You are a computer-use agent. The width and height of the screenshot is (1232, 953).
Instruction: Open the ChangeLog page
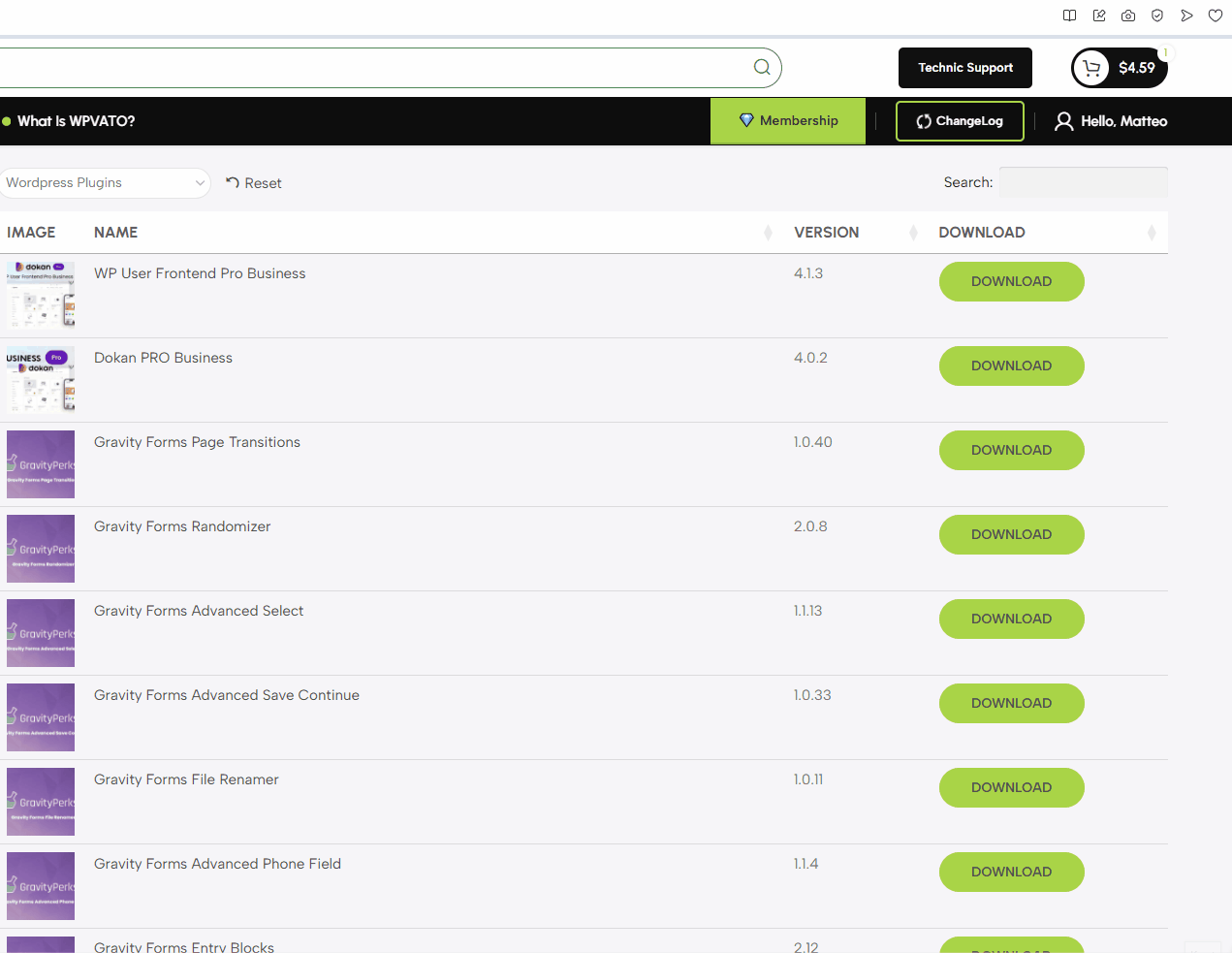point(960,121)
